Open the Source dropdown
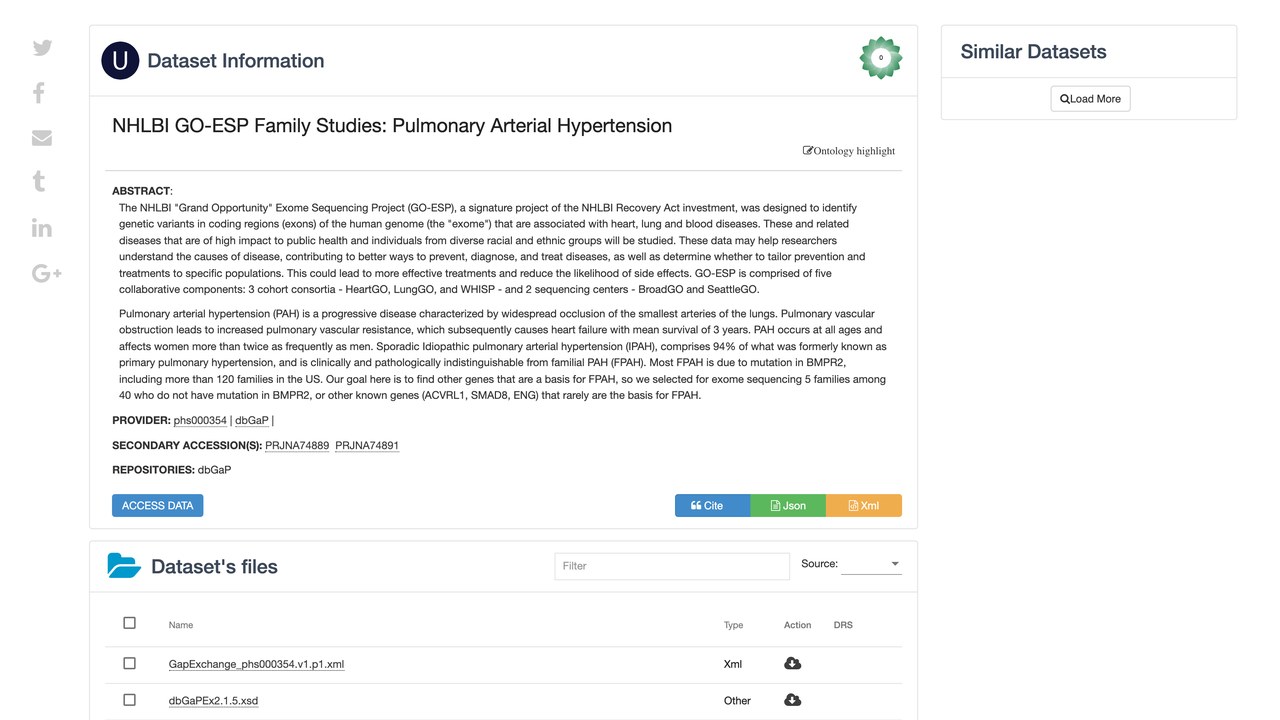Viewport: 1280px width, 720px height. 871,564
